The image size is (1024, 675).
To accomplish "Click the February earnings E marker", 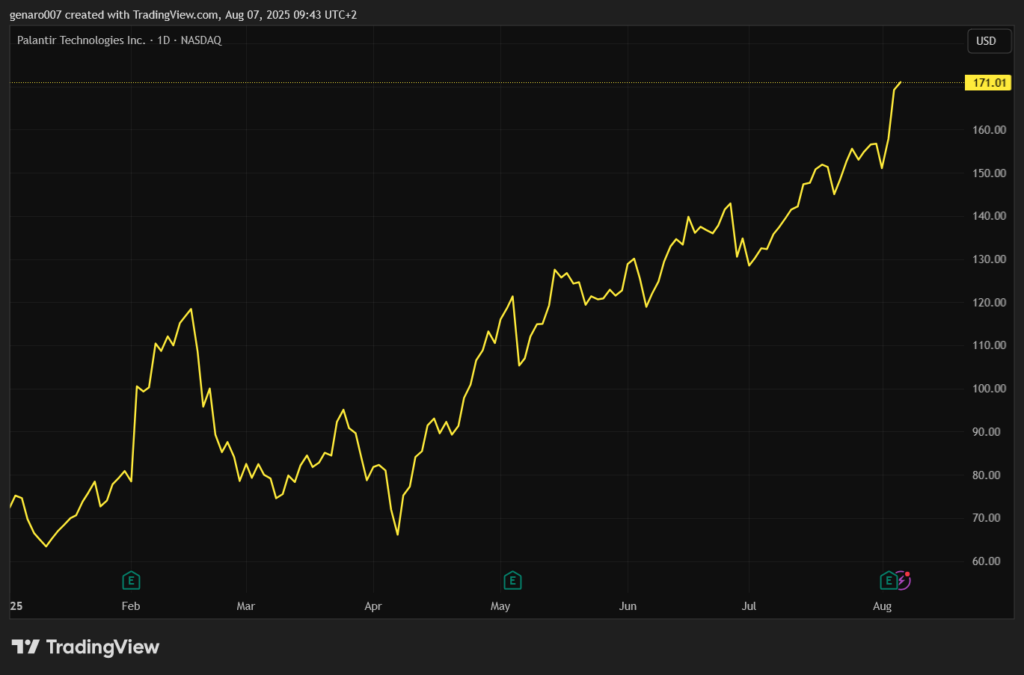I will (130, 580).
